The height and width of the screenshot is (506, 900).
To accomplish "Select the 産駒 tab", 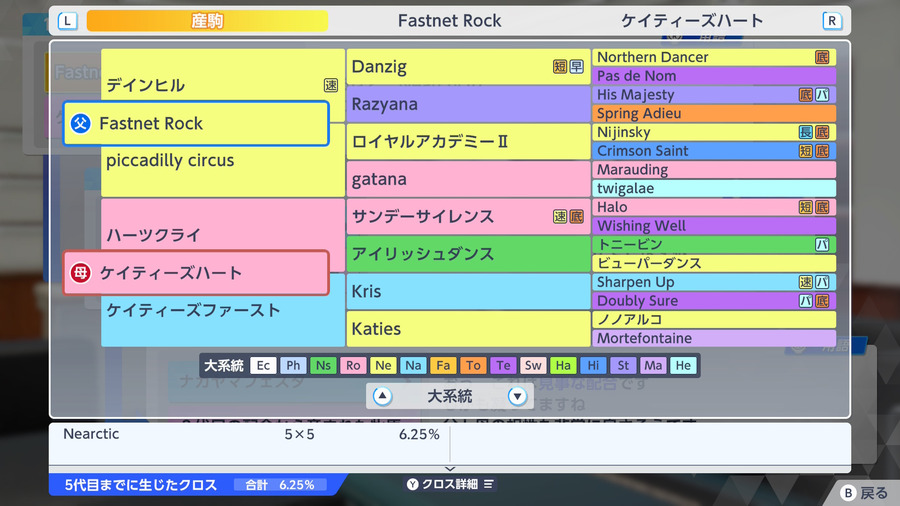I will click(207, 21).
